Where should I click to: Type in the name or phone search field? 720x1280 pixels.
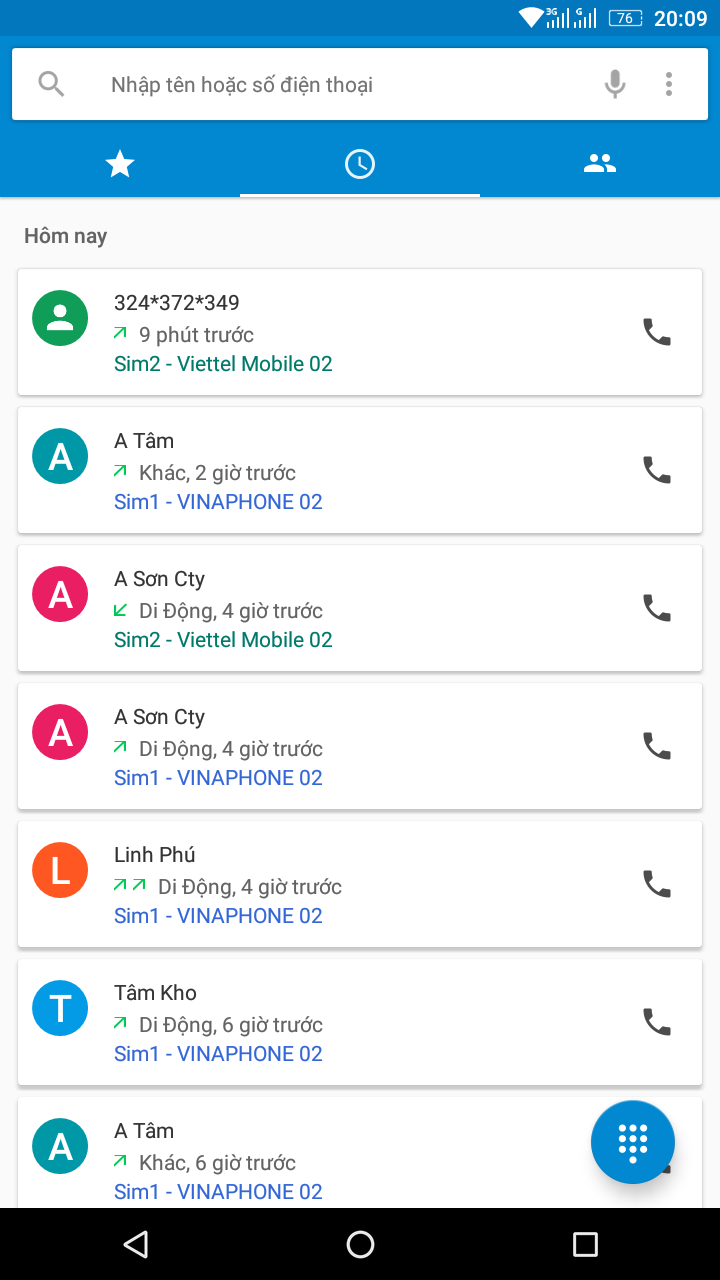pos(340,85)
